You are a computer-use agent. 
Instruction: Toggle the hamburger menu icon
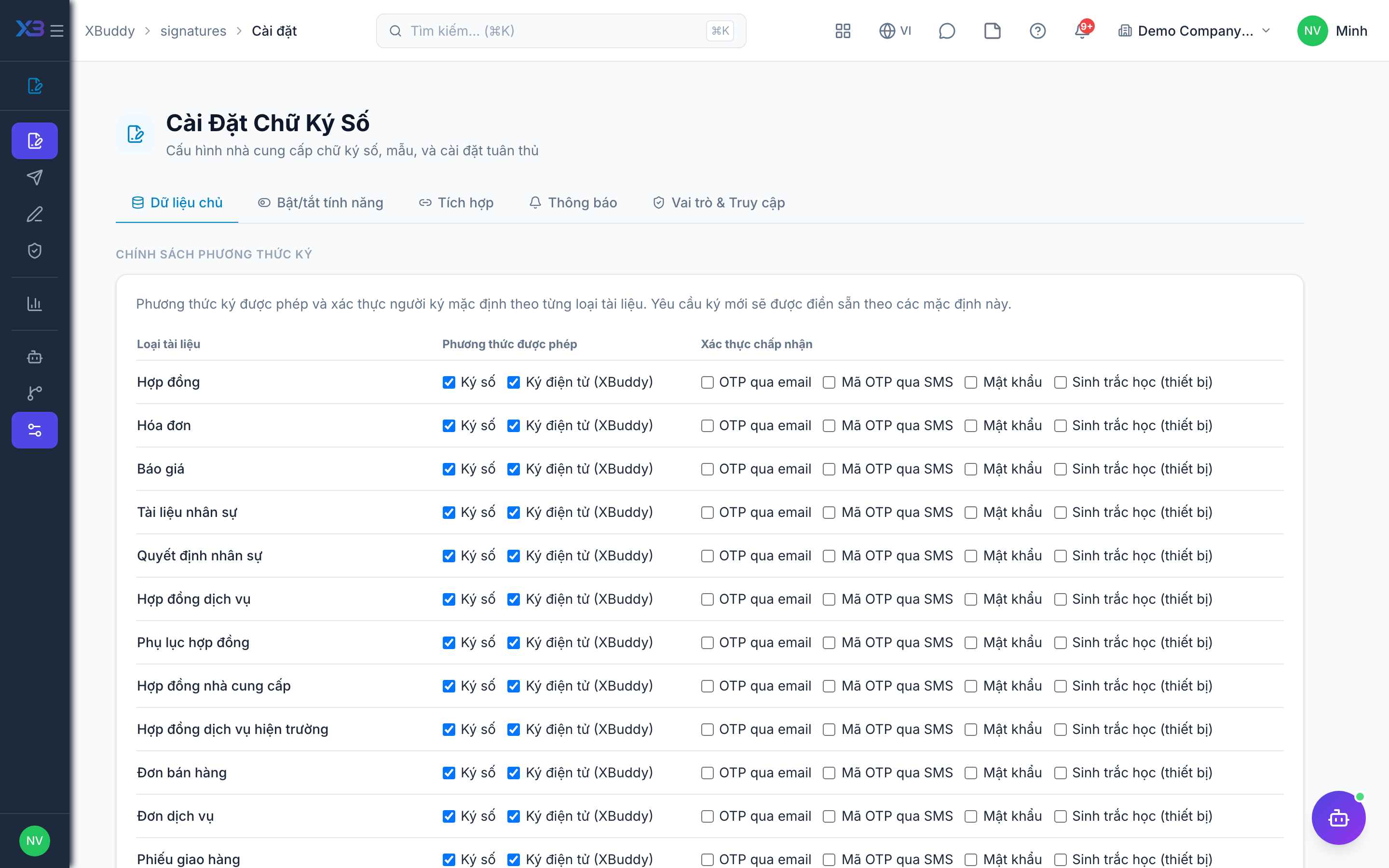(x=57, y=30)
